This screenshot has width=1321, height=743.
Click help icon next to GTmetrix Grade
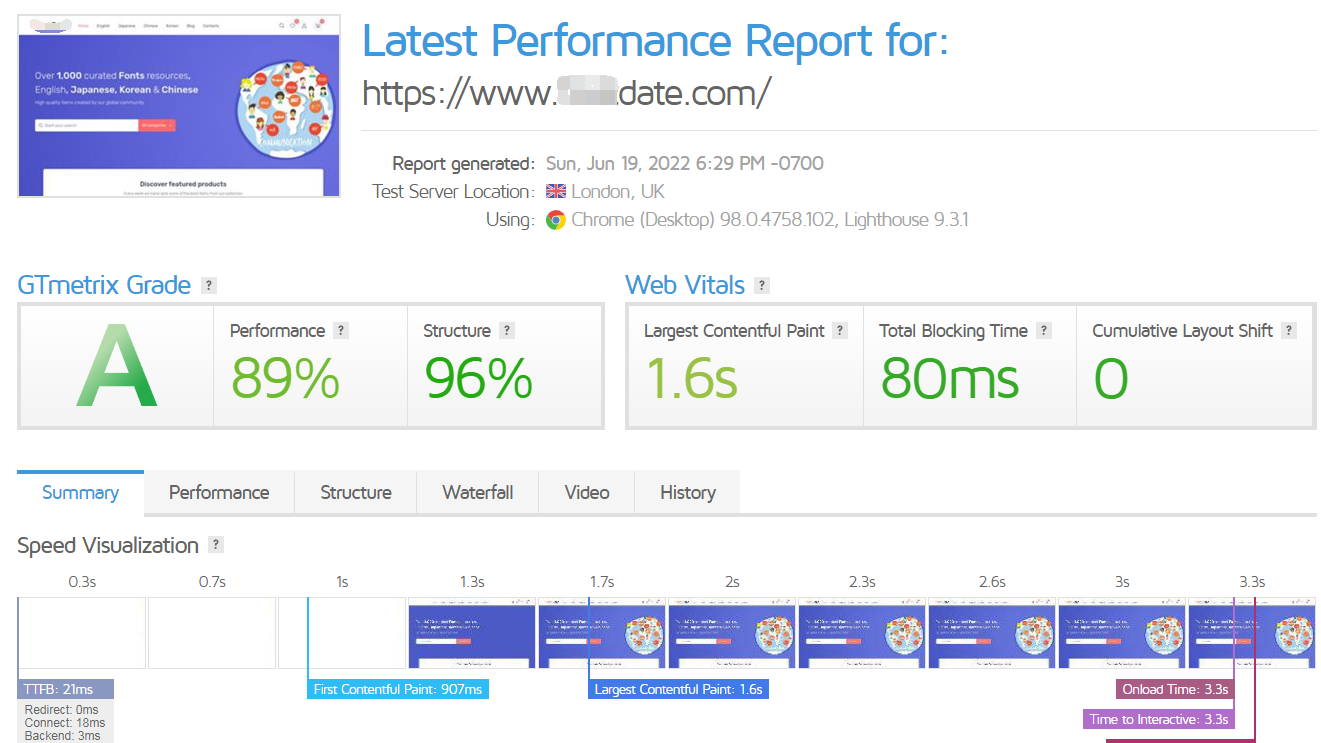(208, 285)
